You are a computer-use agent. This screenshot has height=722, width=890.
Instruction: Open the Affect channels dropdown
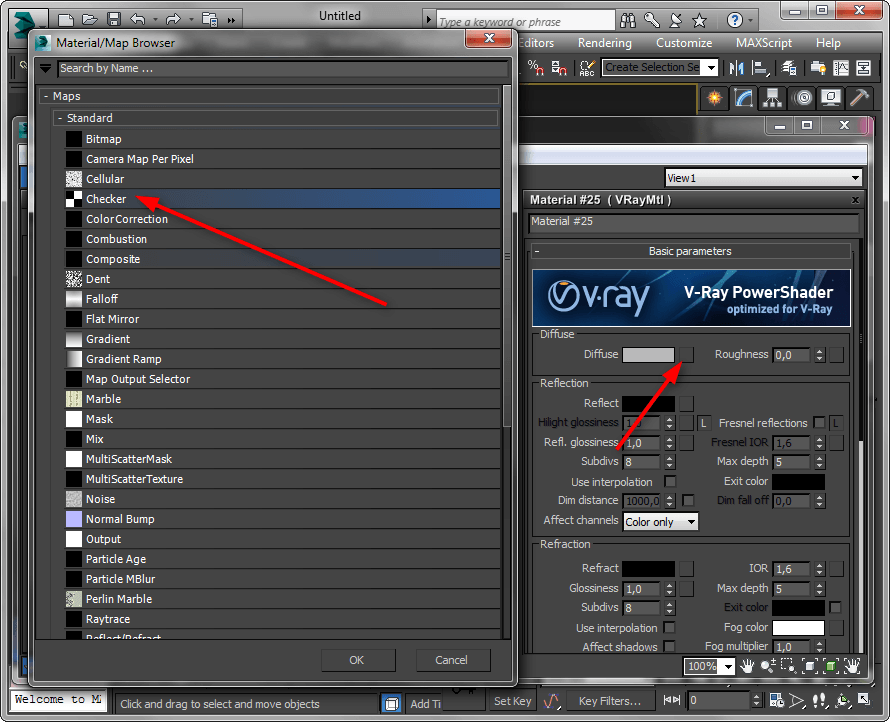tap(660, 521)
